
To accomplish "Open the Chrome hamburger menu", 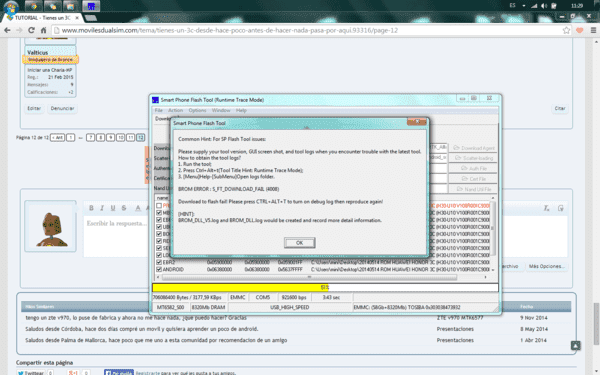I will click(593, 30).
